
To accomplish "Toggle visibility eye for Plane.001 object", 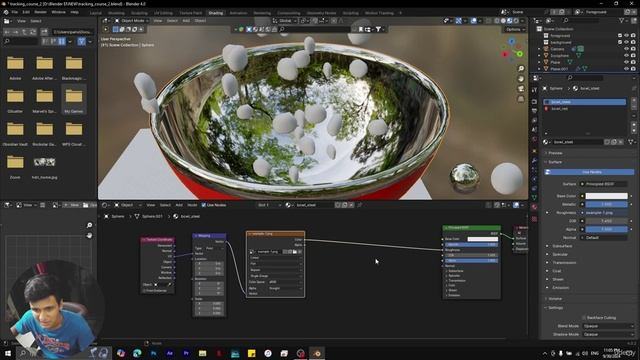I will 627,69.
